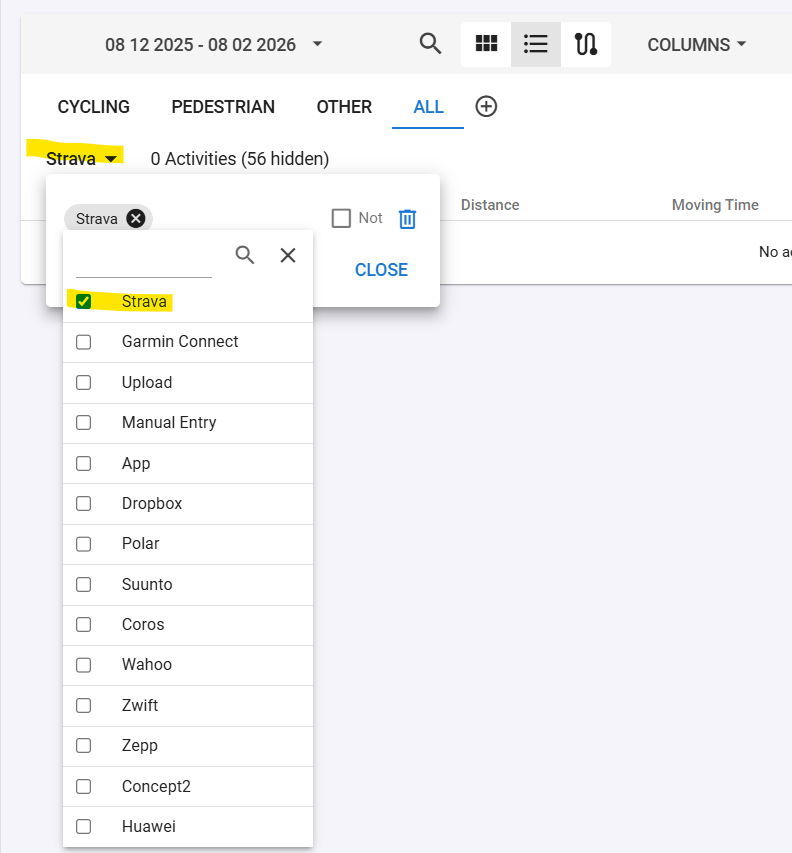
Task: Toggle the Not checkbox
Action: tap(341, 218)
